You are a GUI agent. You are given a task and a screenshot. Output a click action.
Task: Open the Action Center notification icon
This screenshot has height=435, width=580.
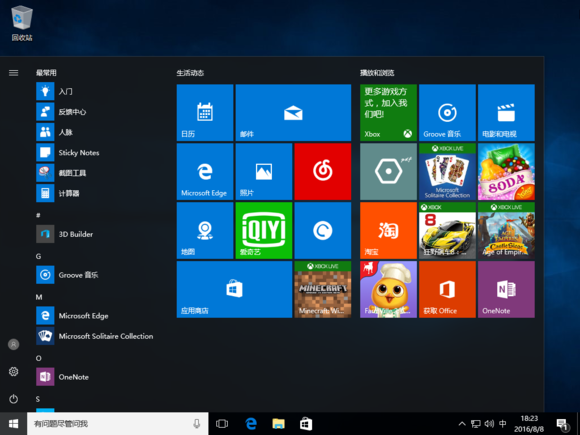click(562, 424)
